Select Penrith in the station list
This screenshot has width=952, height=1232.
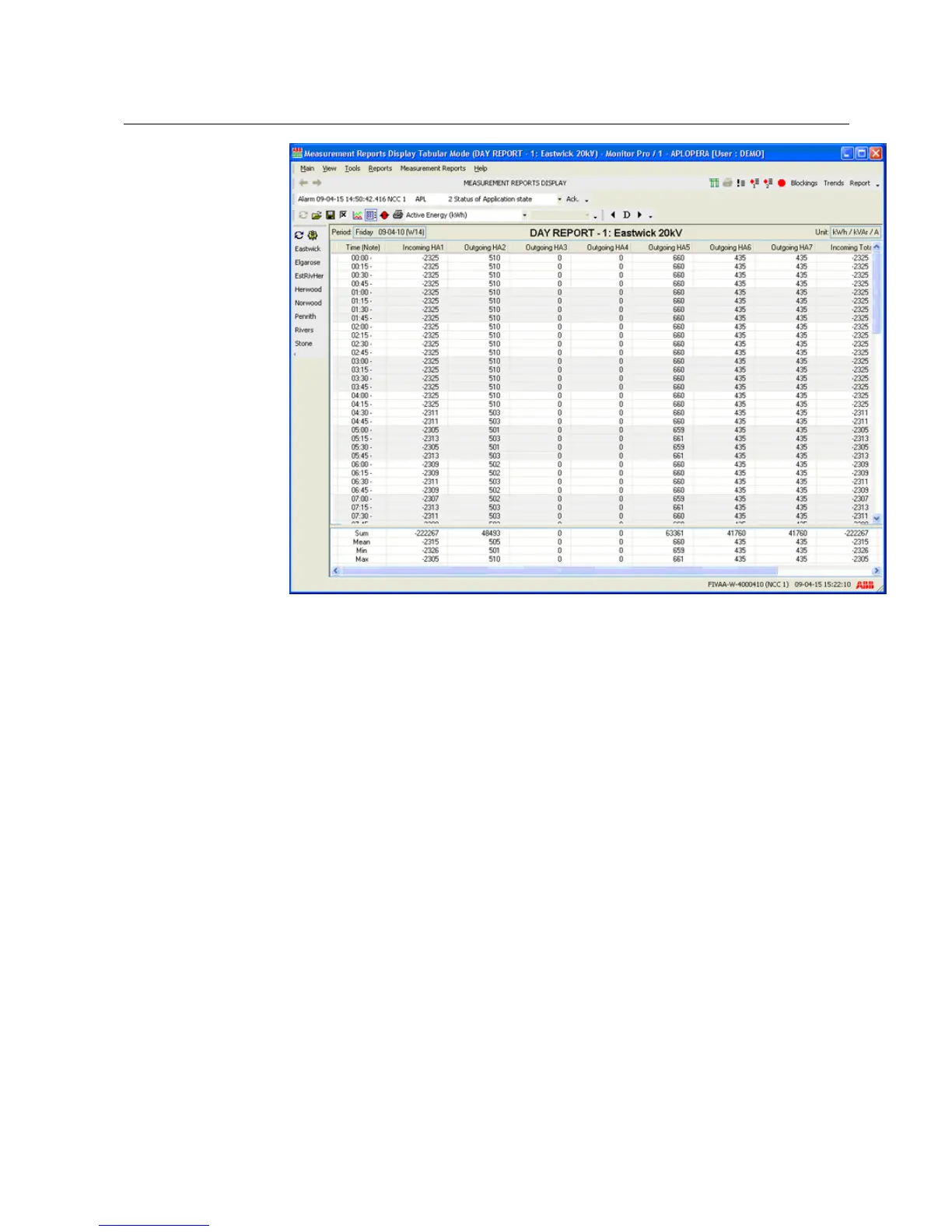(x=305, y=317)
